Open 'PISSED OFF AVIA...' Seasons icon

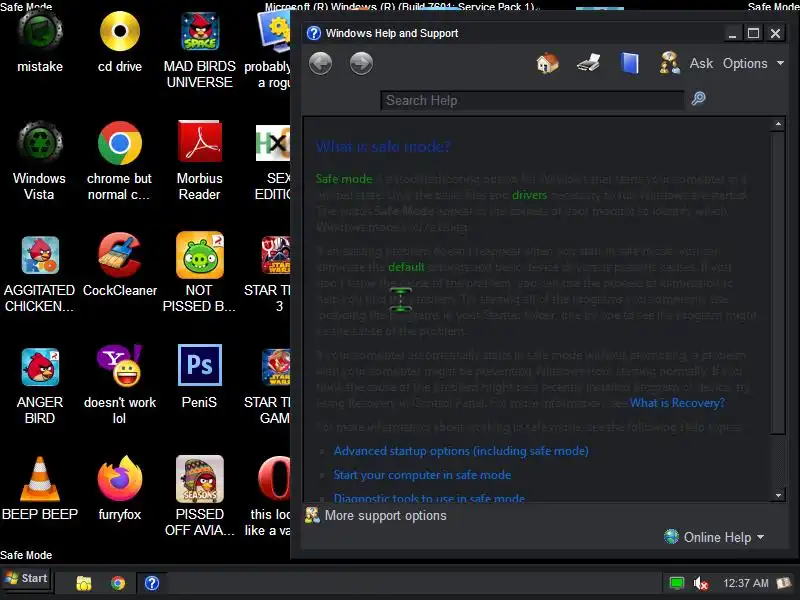199,497
